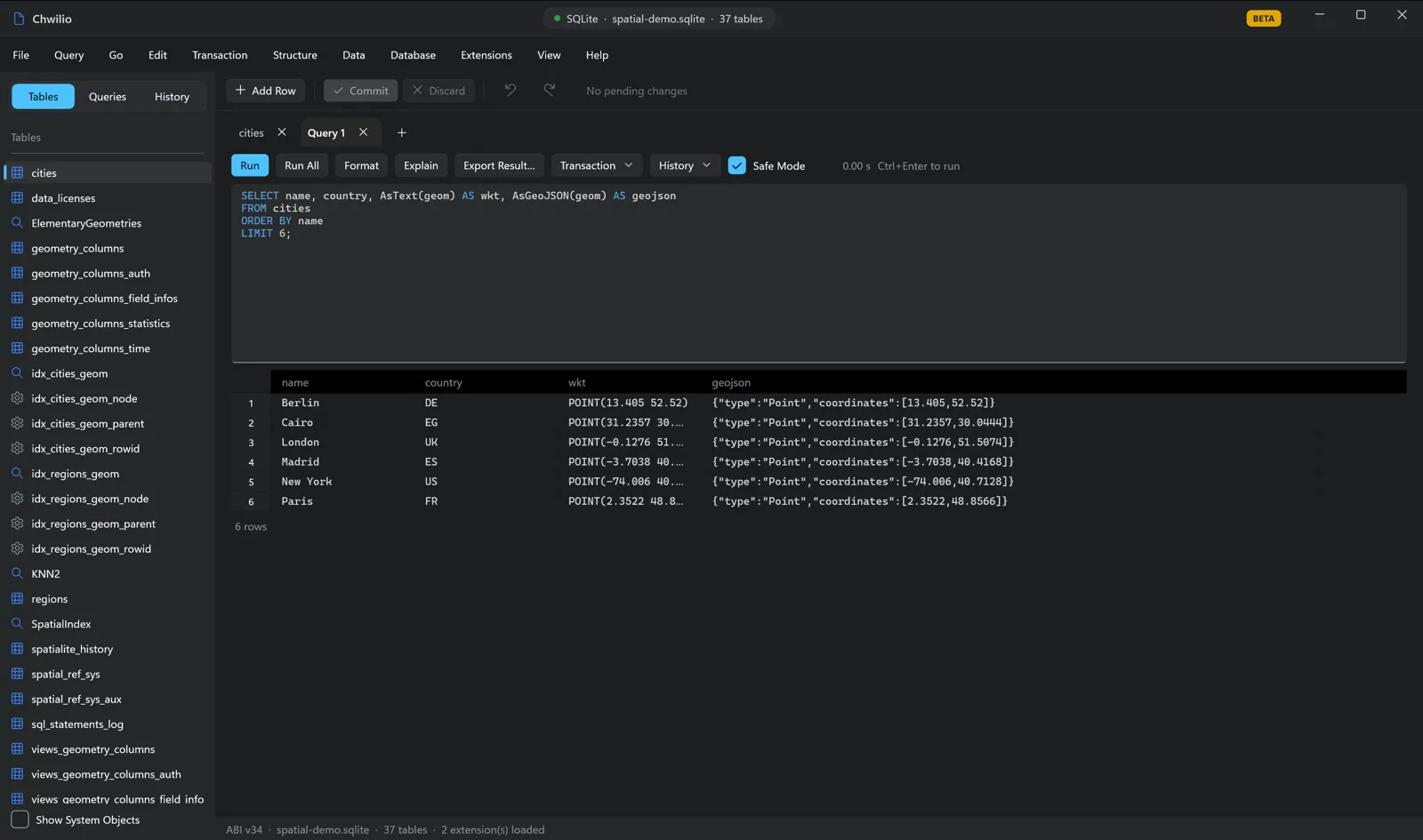
Task: Click the Run All button
Action: coord(301,165)
